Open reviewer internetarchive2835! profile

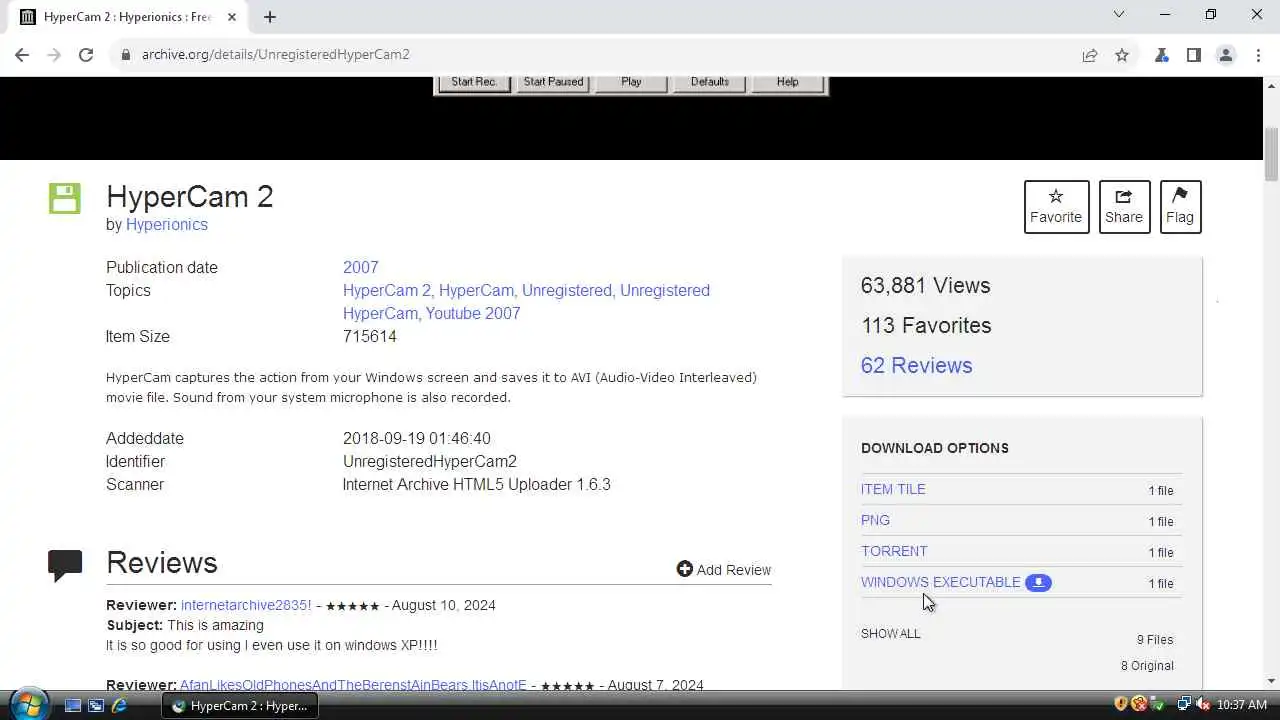point(246,605)
